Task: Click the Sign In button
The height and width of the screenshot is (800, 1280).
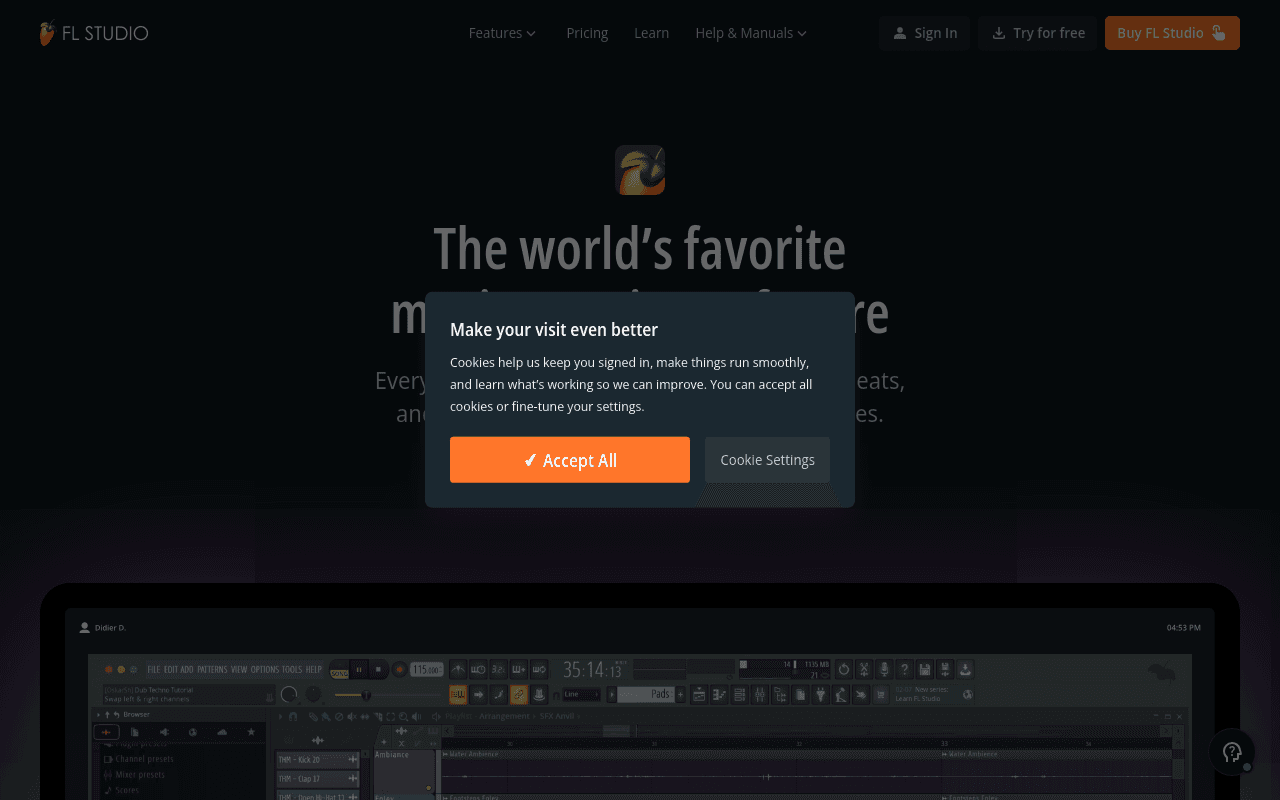Action: [925, 33]
